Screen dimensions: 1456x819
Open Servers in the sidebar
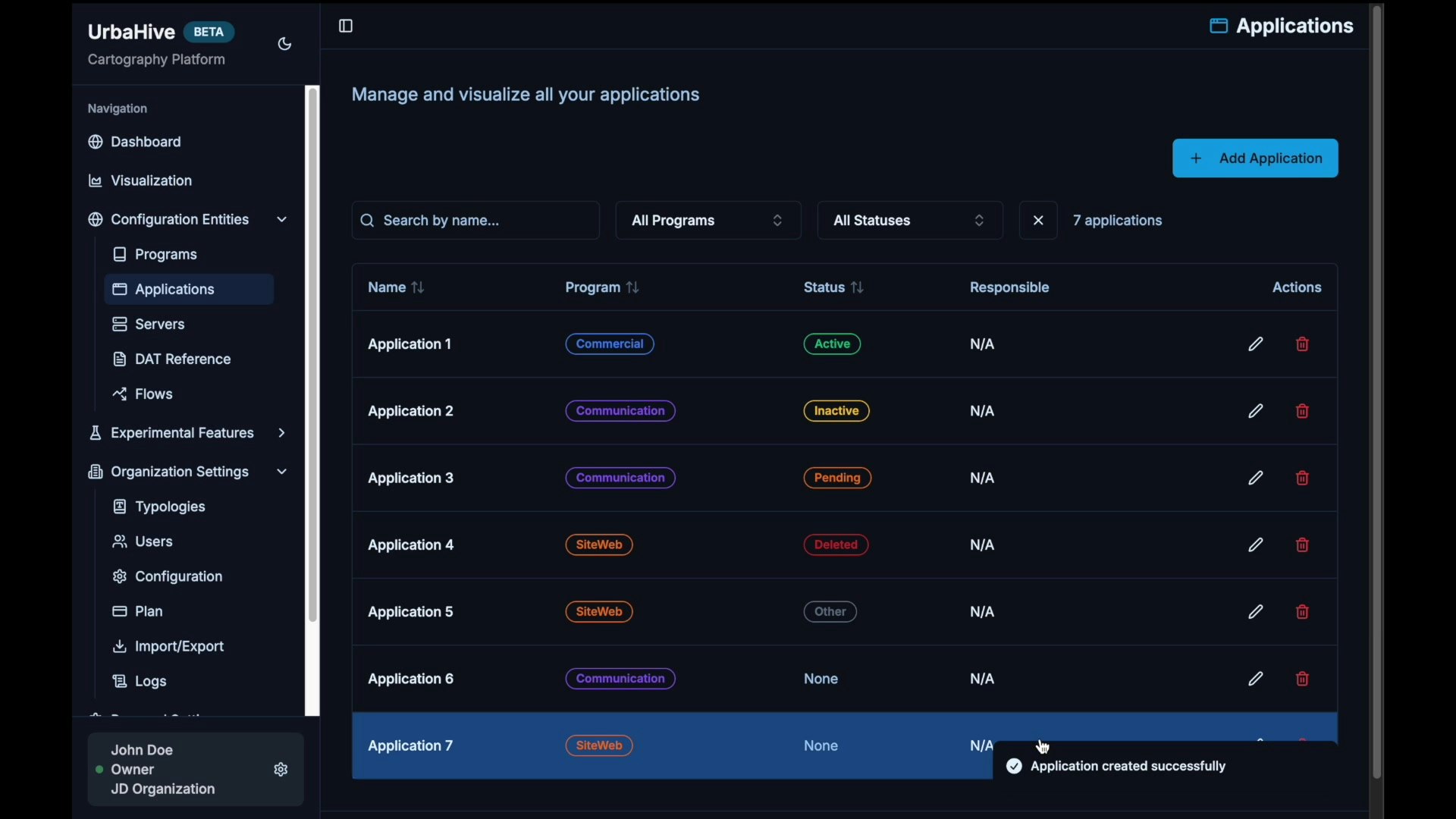pos(159,325)
